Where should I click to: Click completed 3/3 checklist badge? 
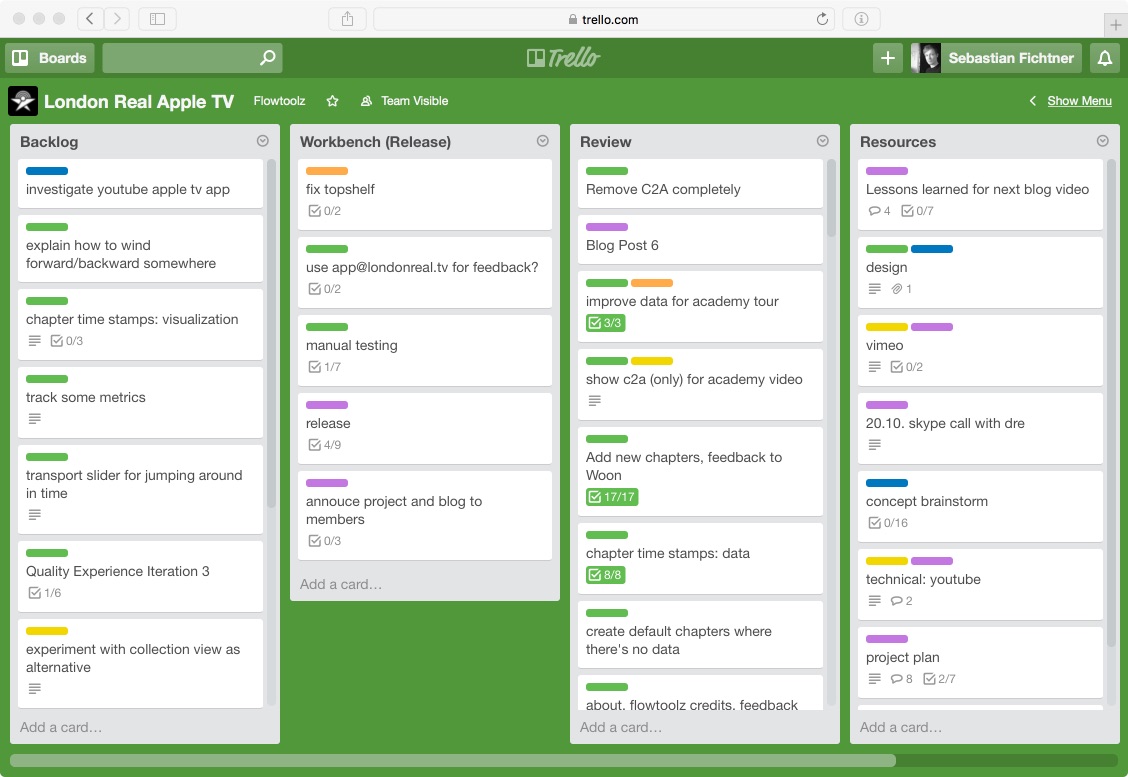(606, 322)
